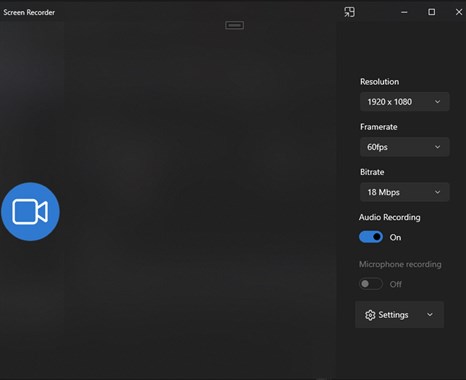This screenshot has width=466, height=380.
Task: Click the chevron arrow in Bitrate box
Action: [x=437, y=192]
